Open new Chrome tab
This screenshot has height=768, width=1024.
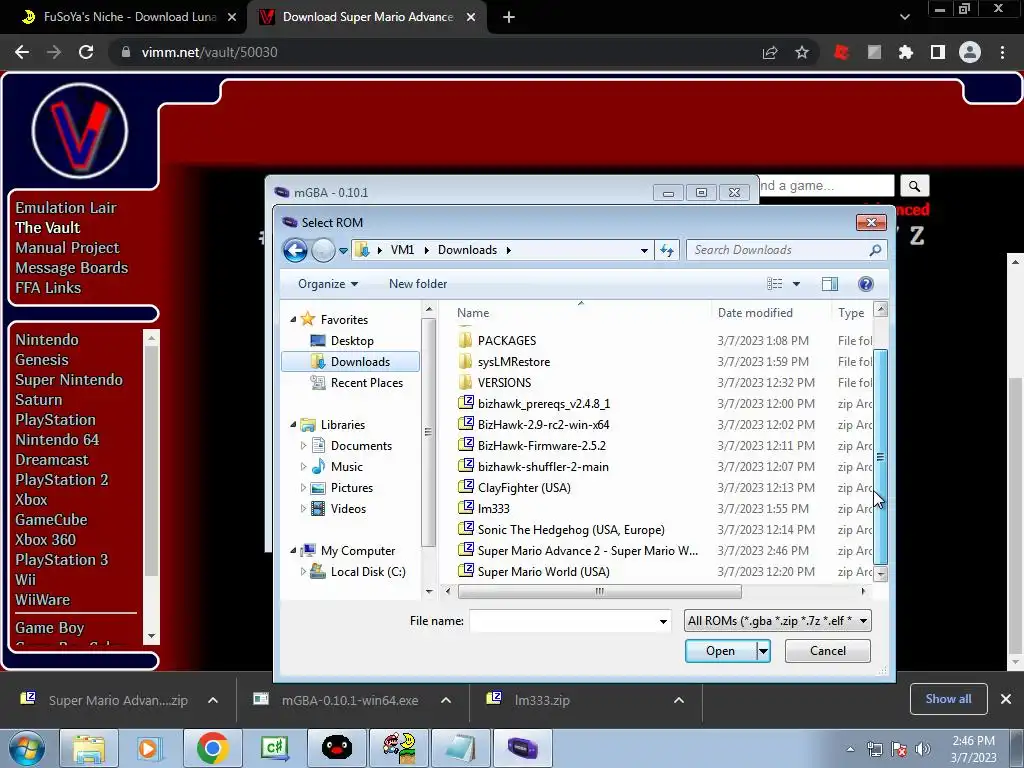point(509,18)
